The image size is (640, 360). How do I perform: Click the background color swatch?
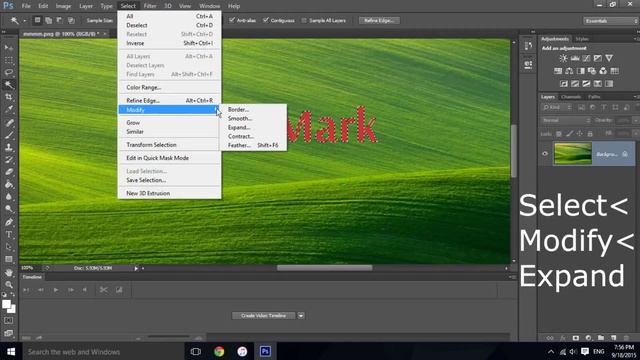12,309
